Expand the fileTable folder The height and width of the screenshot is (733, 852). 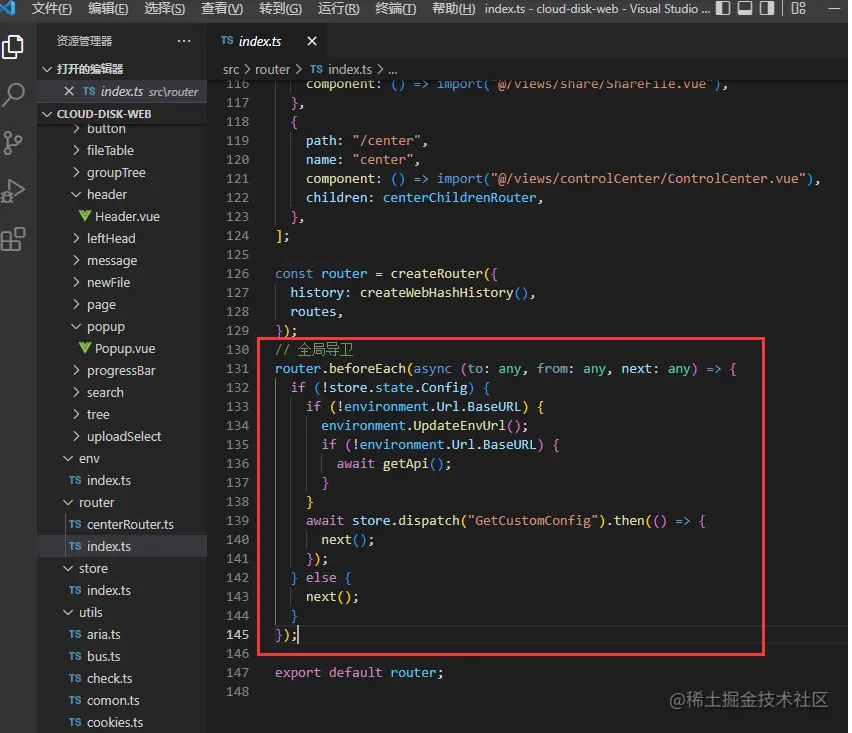click(122, 151)
